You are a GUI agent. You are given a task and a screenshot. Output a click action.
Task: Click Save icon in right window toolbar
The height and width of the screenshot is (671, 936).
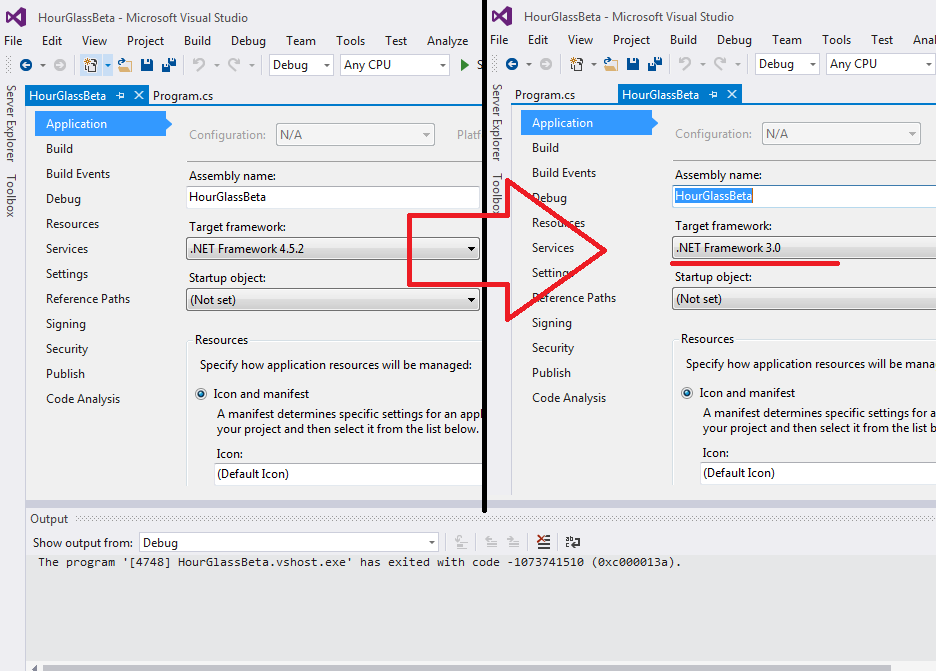point(633,64)
